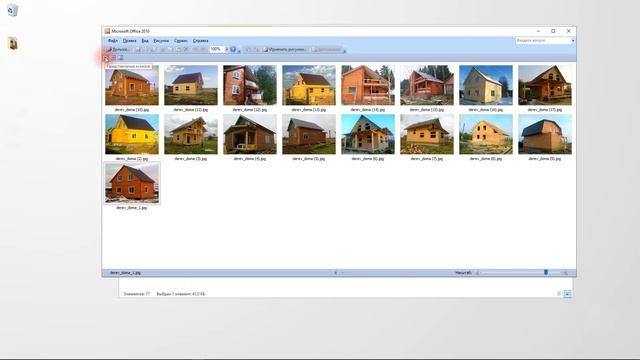Viewport: 640px width, 360px height.
Task: Click Explorer status Выбран 1 элемент
Action: [x=180, y=294]
